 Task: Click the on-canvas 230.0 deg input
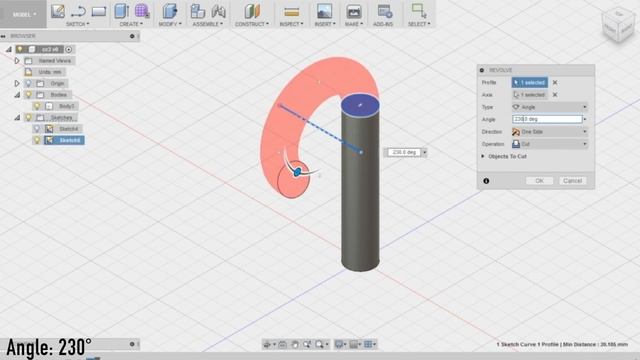point(404,152)
